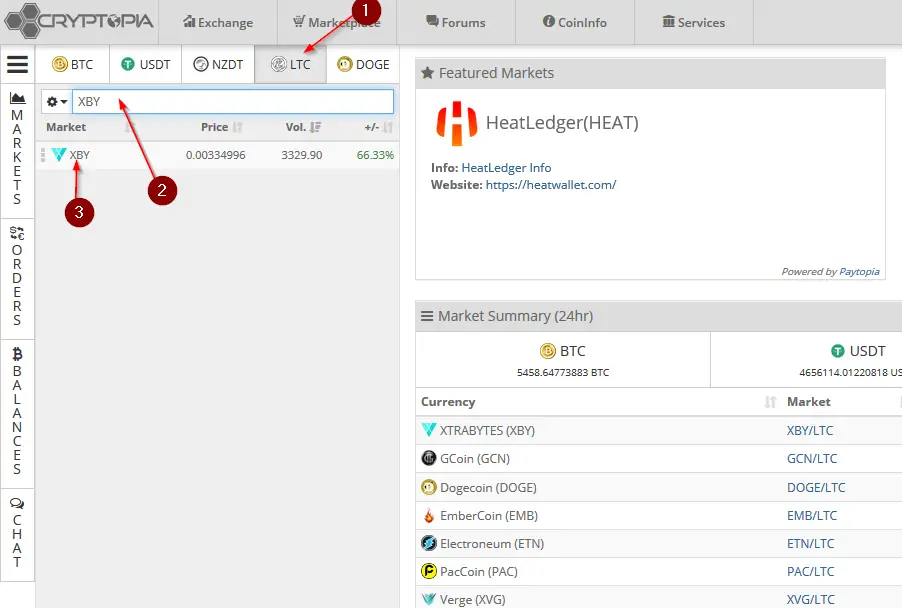Click the PacCoin coin icon
The width and height of the screenshot is (902, 608).
pos(429,571)
